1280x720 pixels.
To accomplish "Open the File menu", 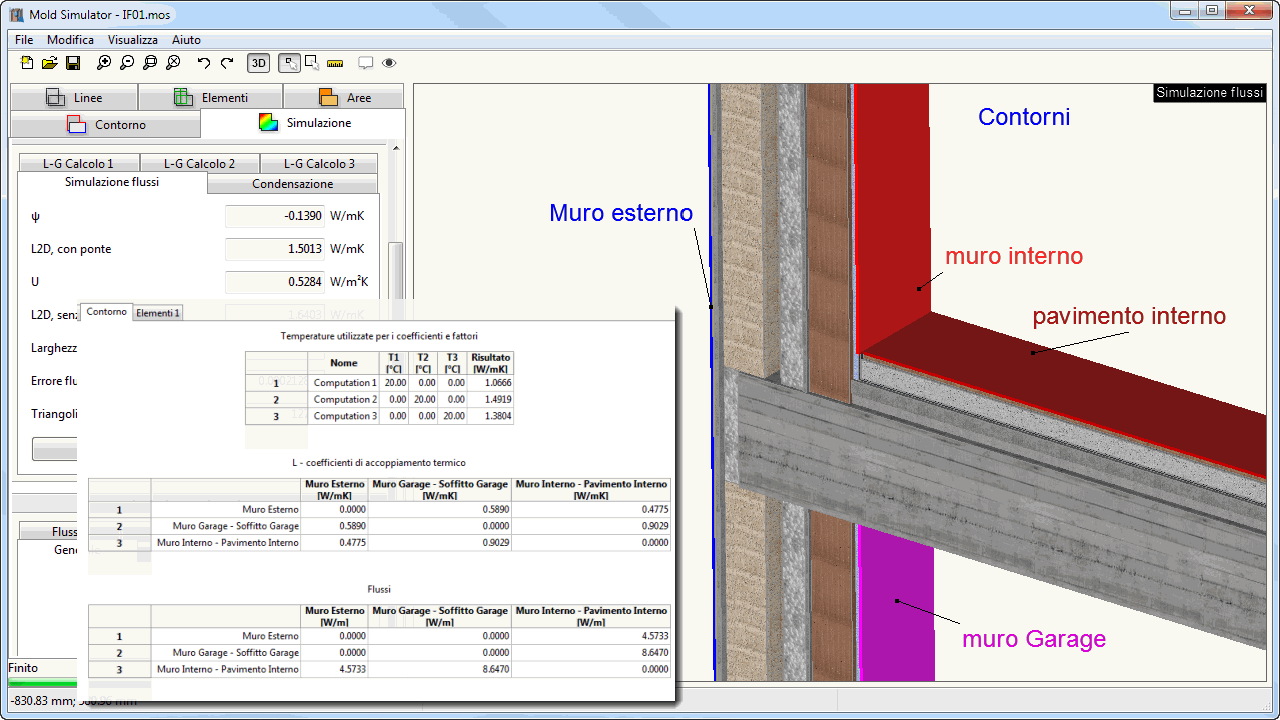I will (24, 40).
